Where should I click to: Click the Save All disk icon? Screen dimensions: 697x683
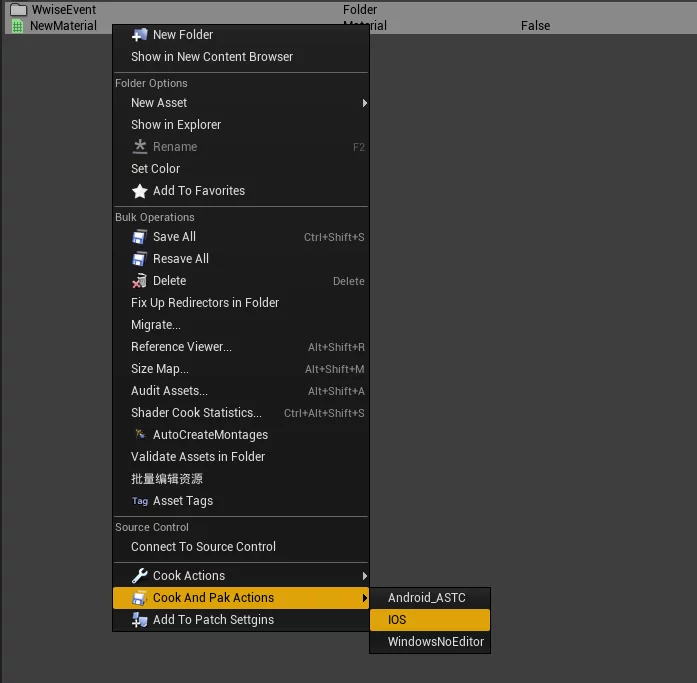pos(140,237)
